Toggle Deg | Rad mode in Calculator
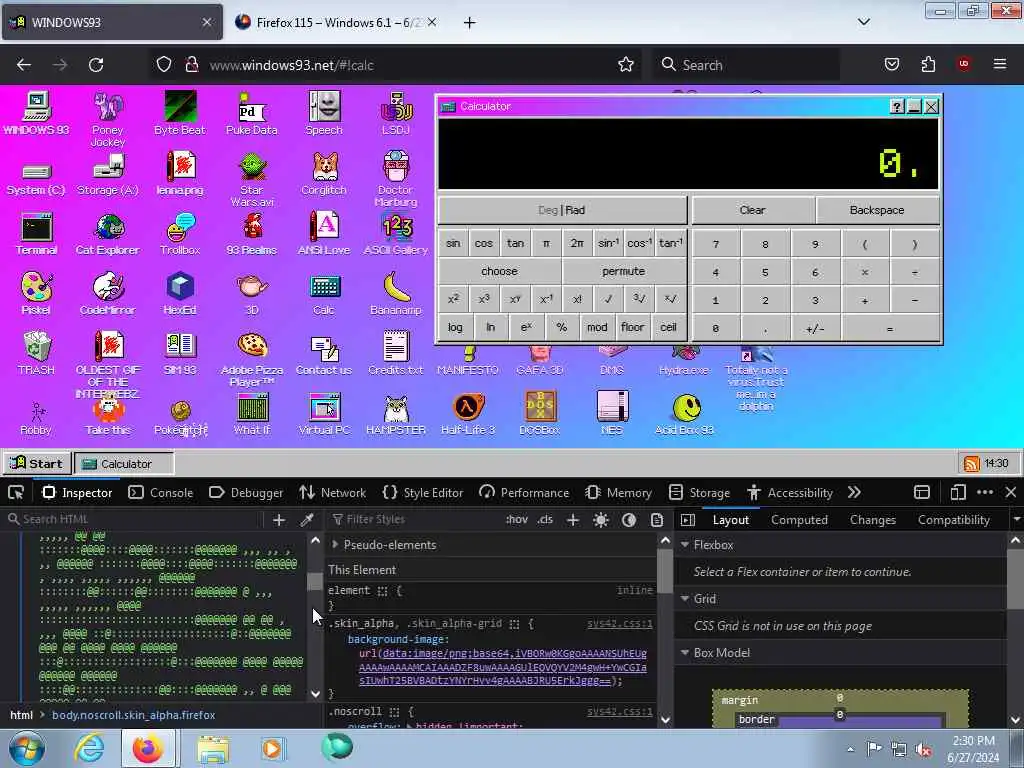1024x768 pixels. (x=562, y=210)
